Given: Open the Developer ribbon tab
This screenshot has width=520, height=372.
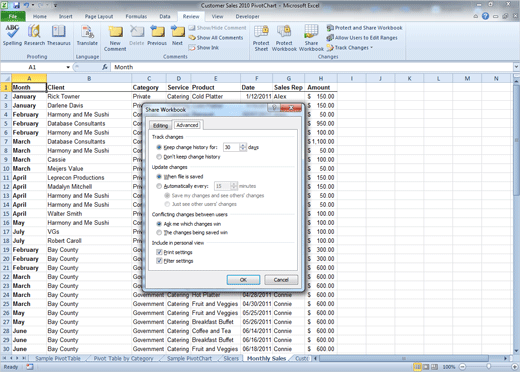Looking at the screenshot, I should click(x=247, y=16).
